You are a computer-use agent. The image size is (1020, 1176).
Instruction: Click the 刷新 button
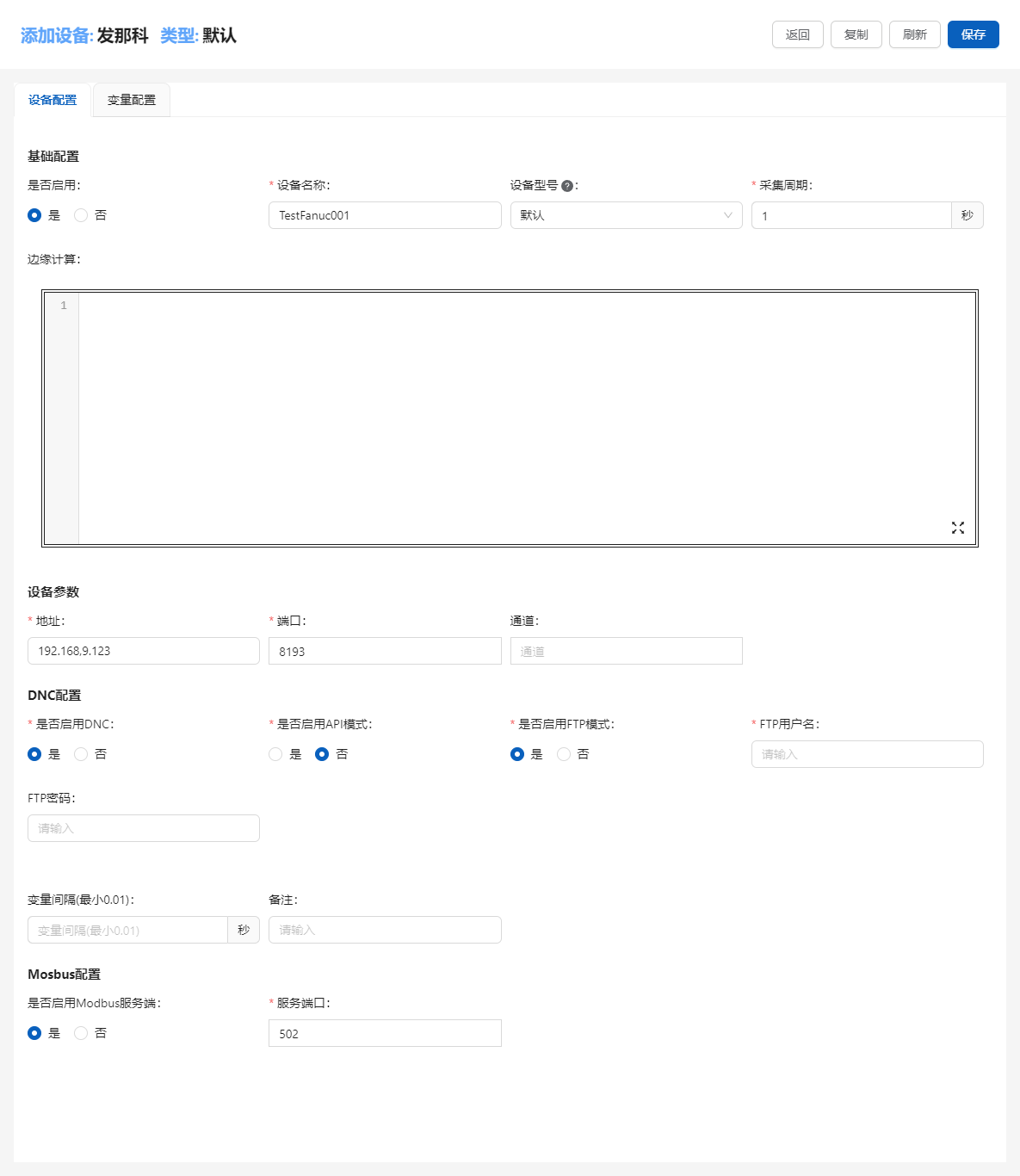click(914, 34)
